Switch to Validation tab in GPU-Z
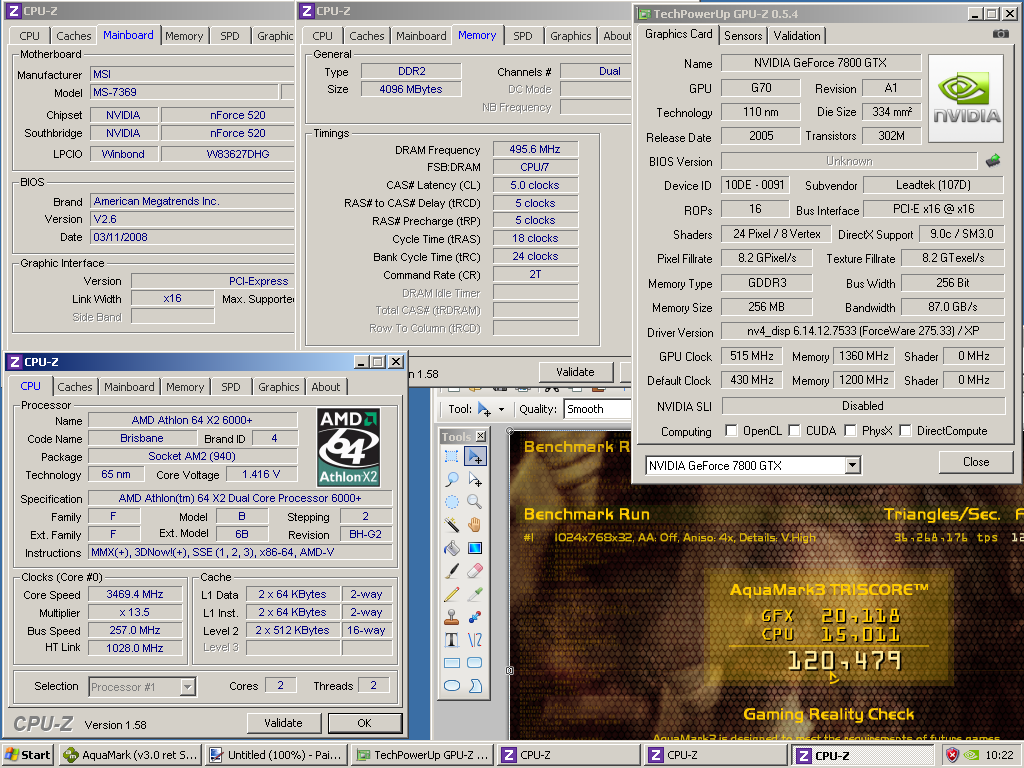The width and height of the screenshot is (1024, 768). 797,36
